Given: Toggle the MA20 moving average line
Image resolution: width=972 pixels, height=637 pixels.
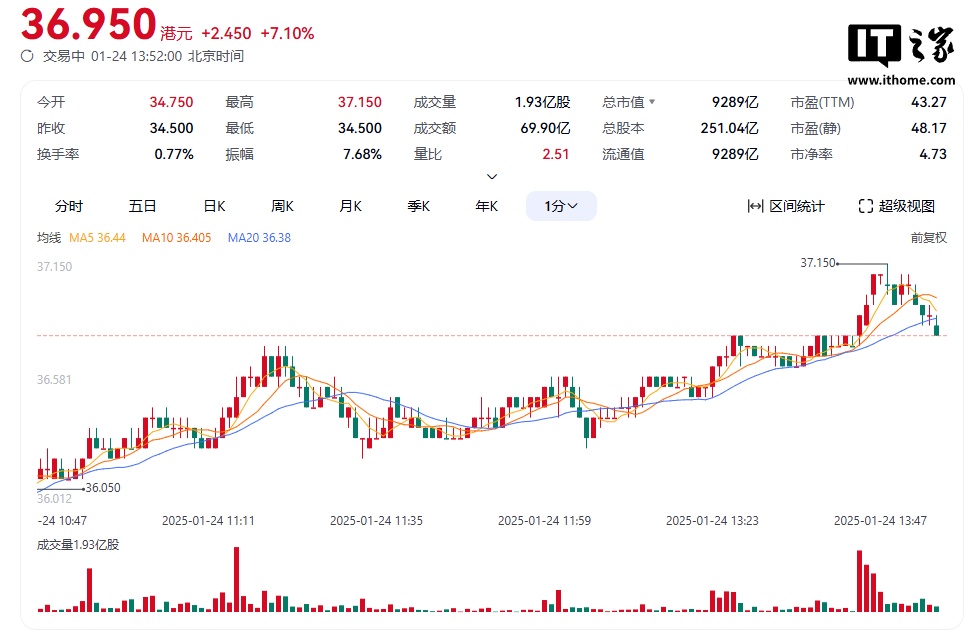Looking at the screenshot, I should pyautogui.click(x=259, y=238).
